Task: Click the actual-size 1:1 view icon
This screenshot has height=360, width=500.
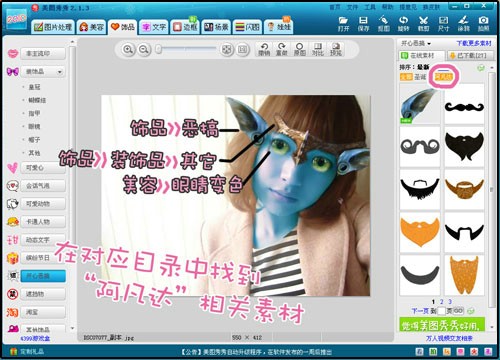Action: [x=243, y=50]
